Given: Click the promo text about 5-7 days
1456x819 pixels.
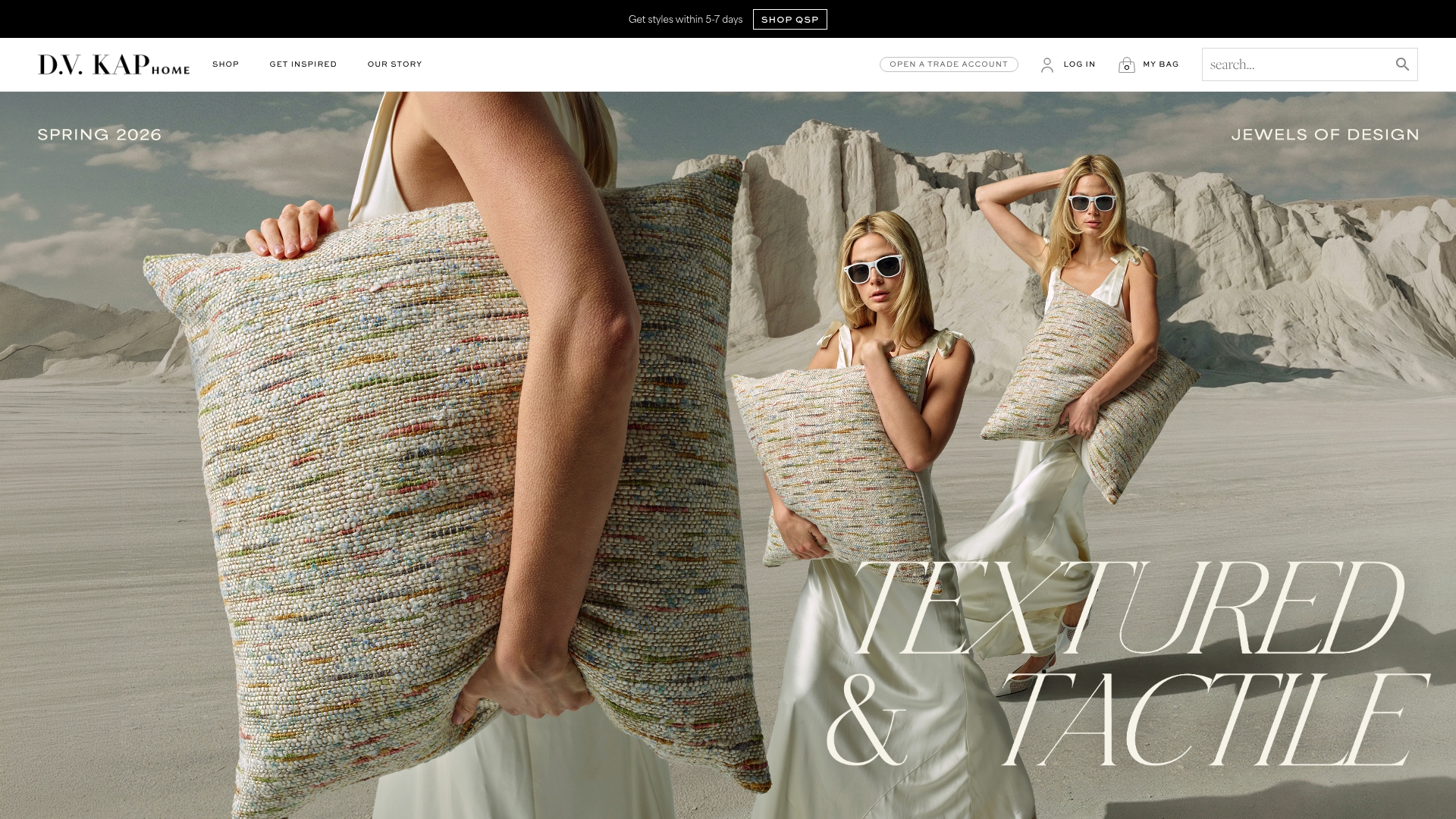Looking at the screenshot, I should 686,20.
